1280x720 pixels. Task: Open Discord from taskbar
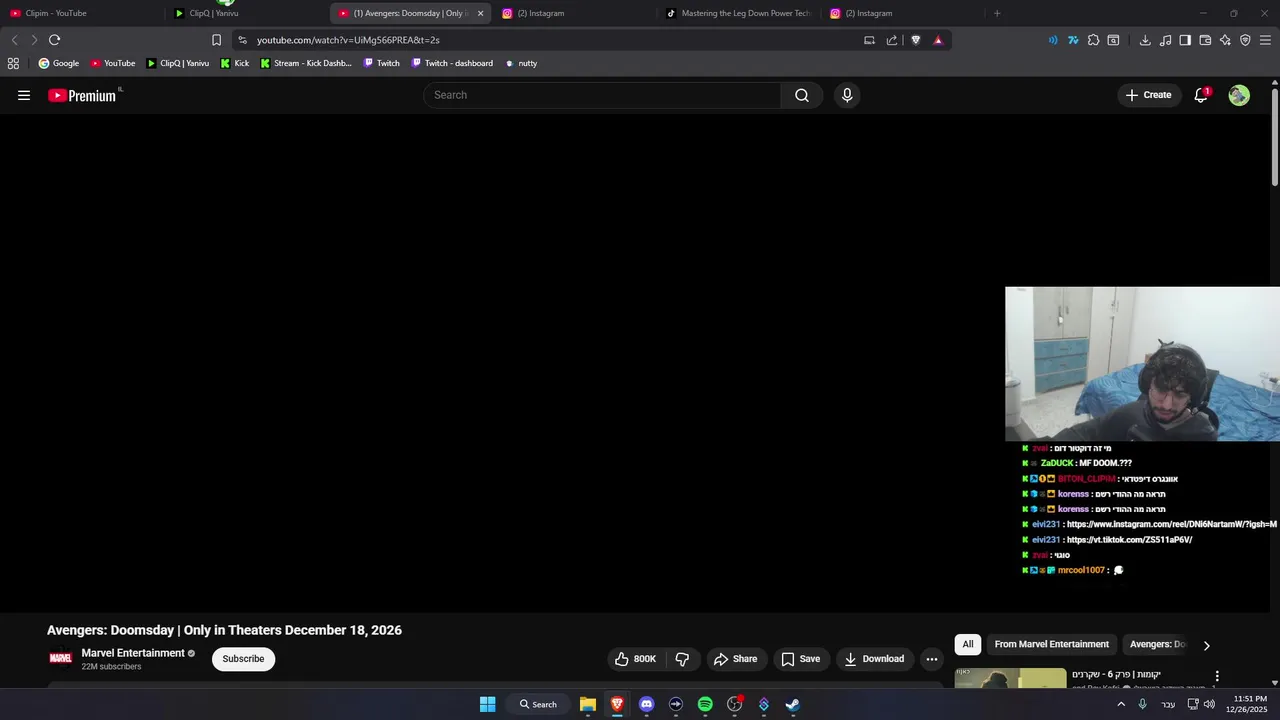tap(646, 704)
